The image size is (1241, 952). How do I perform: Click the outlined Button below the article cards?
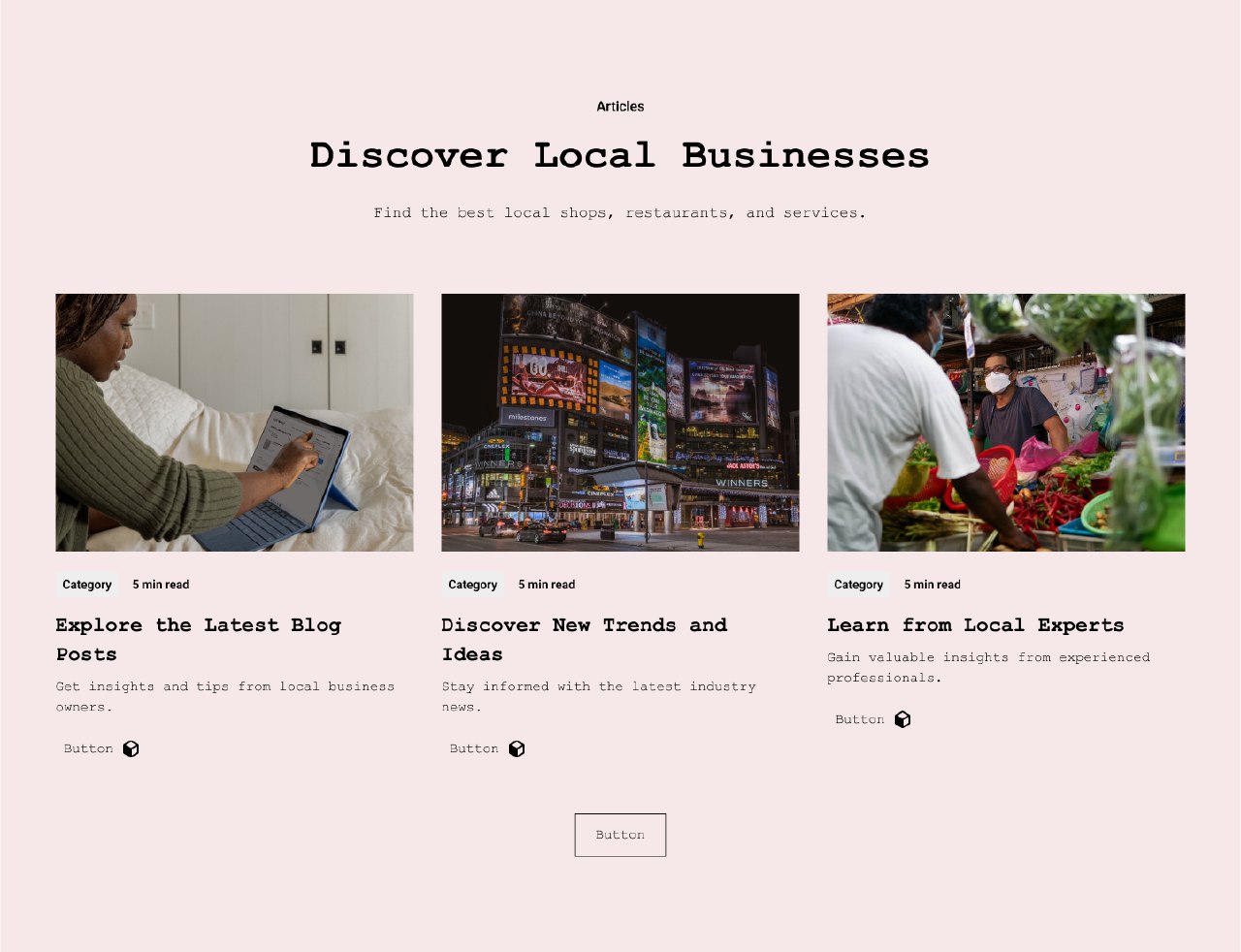coord(620,835)
